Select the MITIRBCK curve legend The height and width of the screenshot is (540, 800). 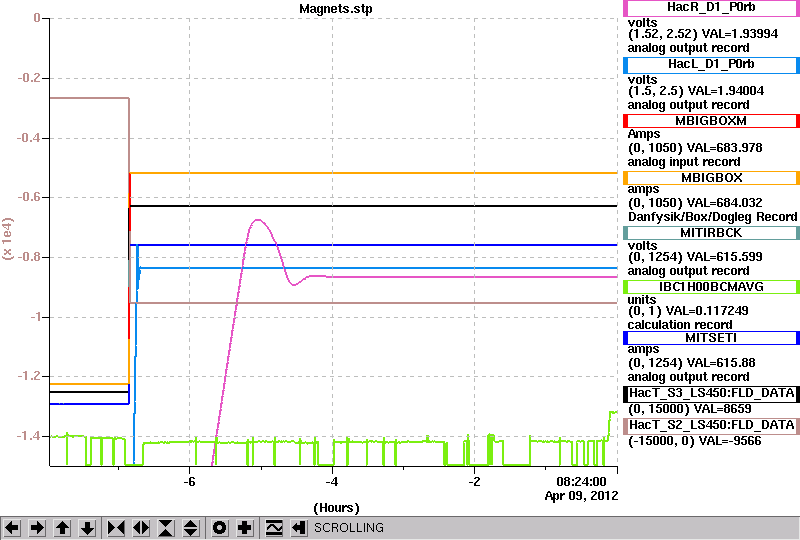711,233
